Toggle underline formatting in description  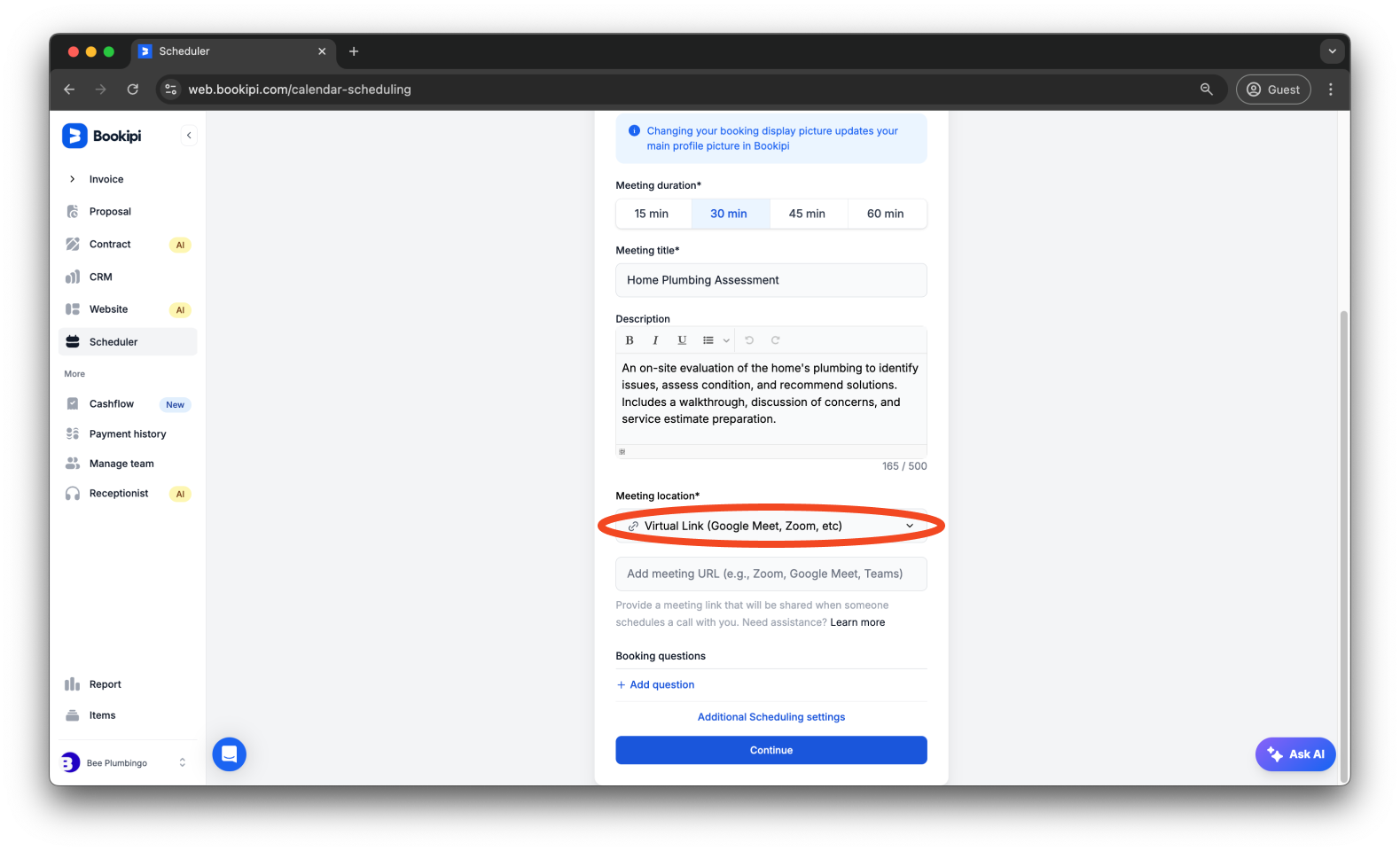click(682, 340)
